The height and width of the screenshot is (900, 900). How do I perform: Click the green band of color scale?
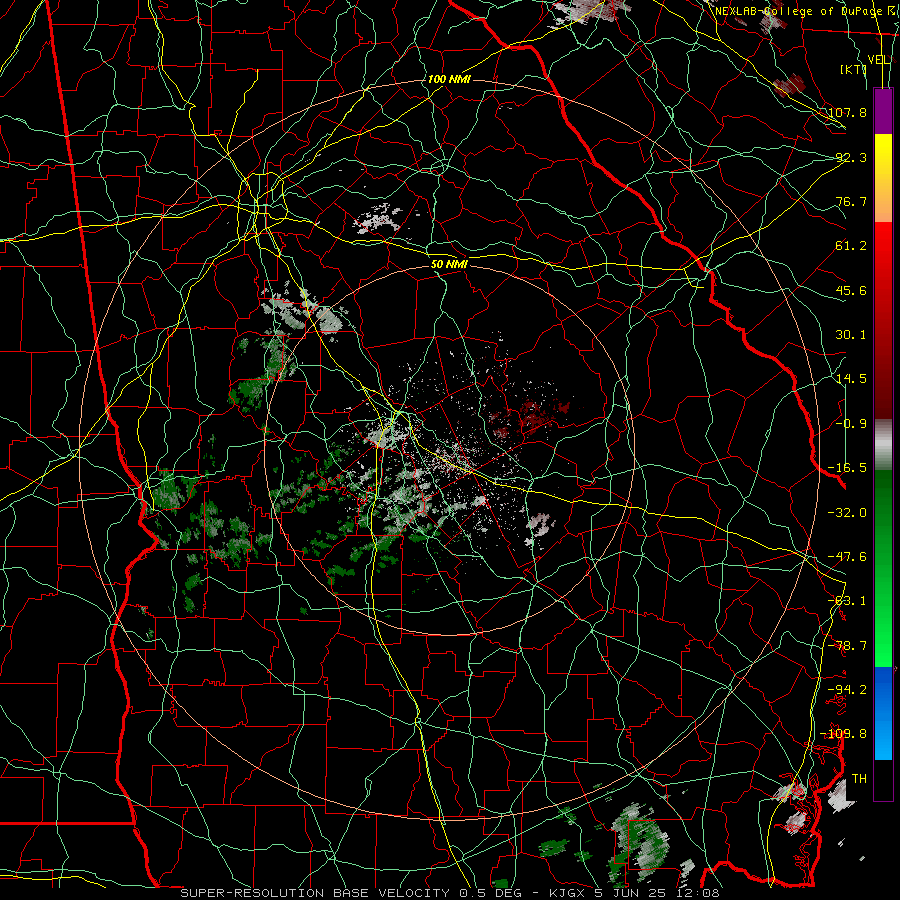883,568
